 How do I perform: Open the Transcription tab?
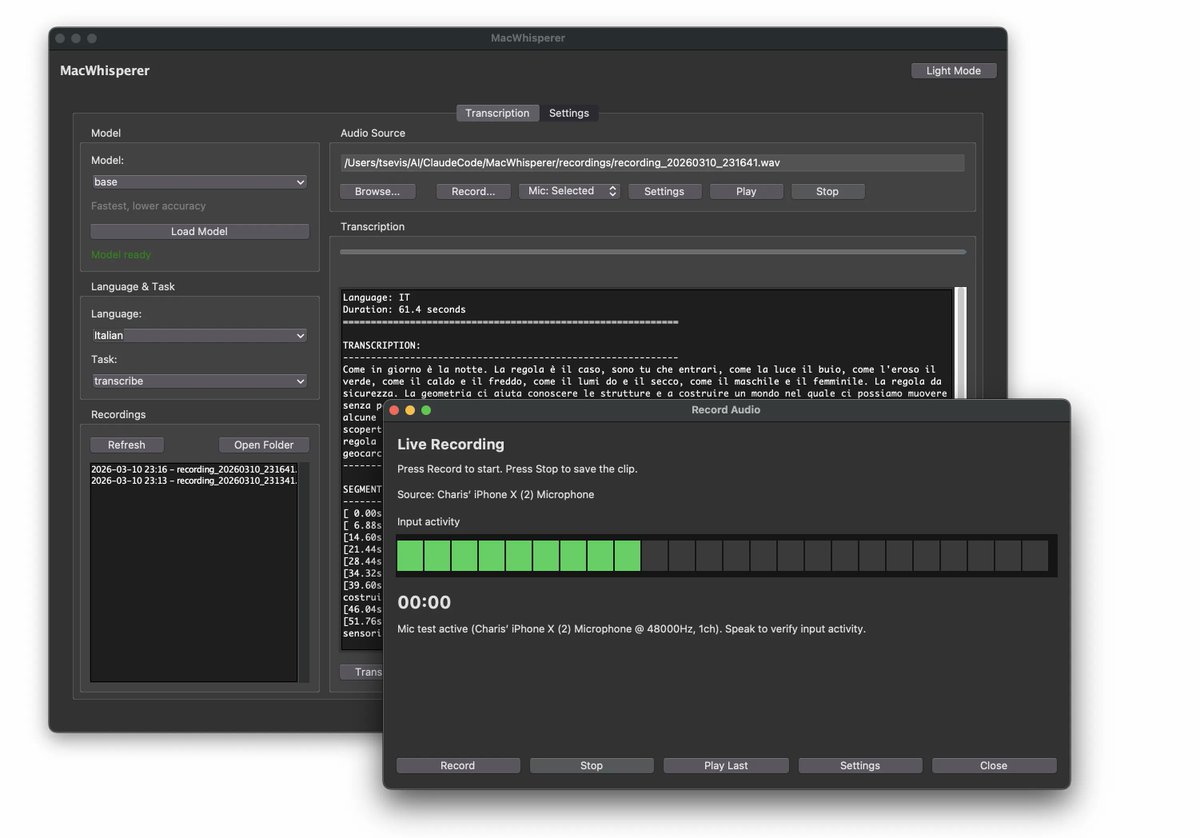(497, 113)
